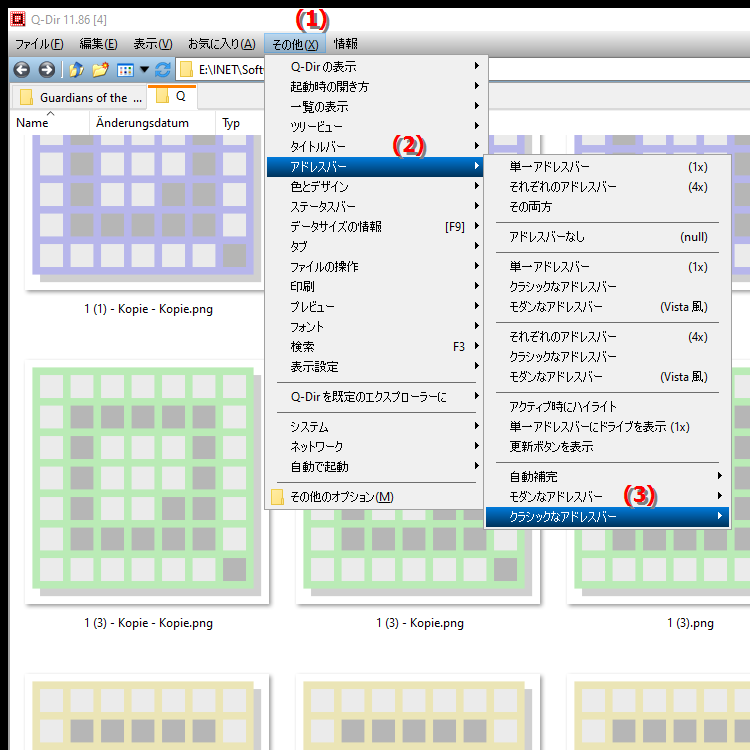Image resolution: width=750 pixels, height=750 pixels.
Task: Click folder icon beside その他のオプション(M)
Action: 277,497
